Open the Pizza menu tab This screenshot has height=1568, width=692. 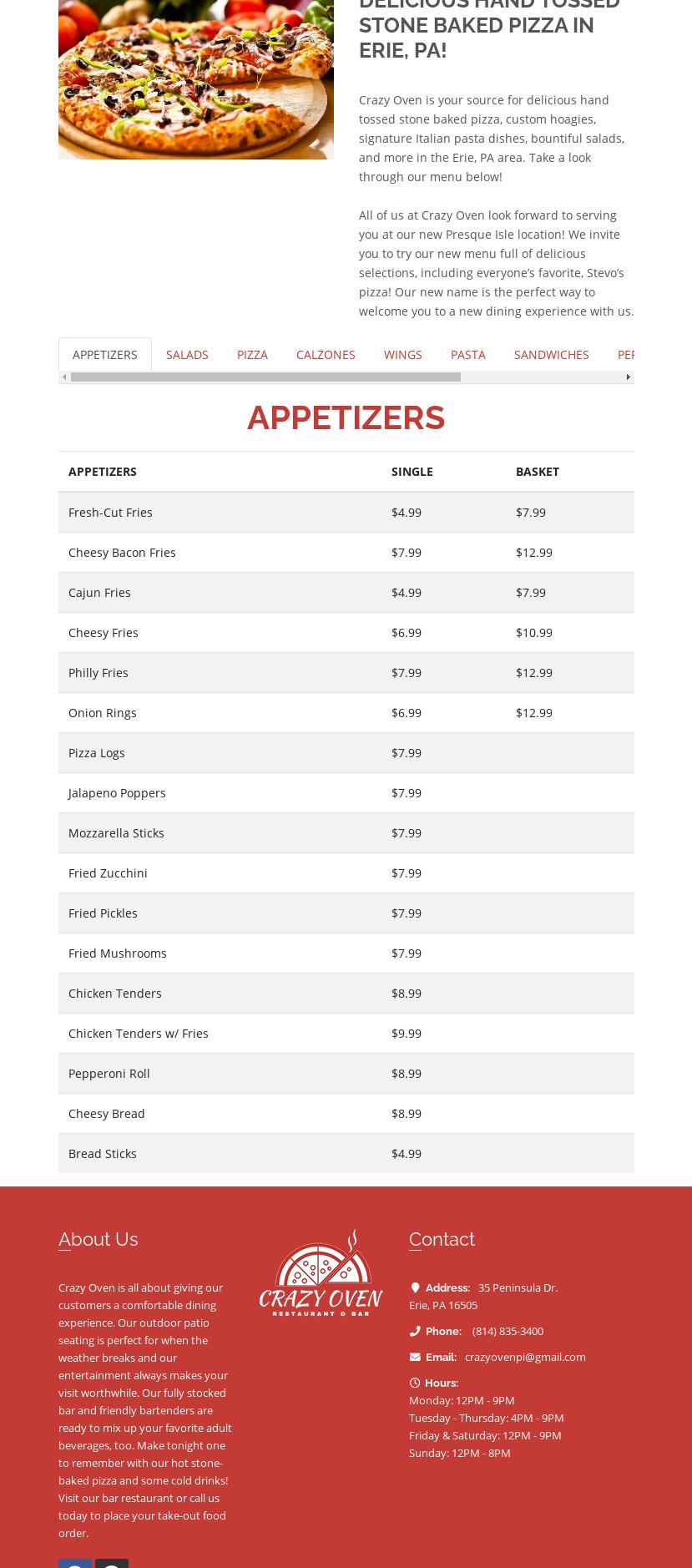252,354
